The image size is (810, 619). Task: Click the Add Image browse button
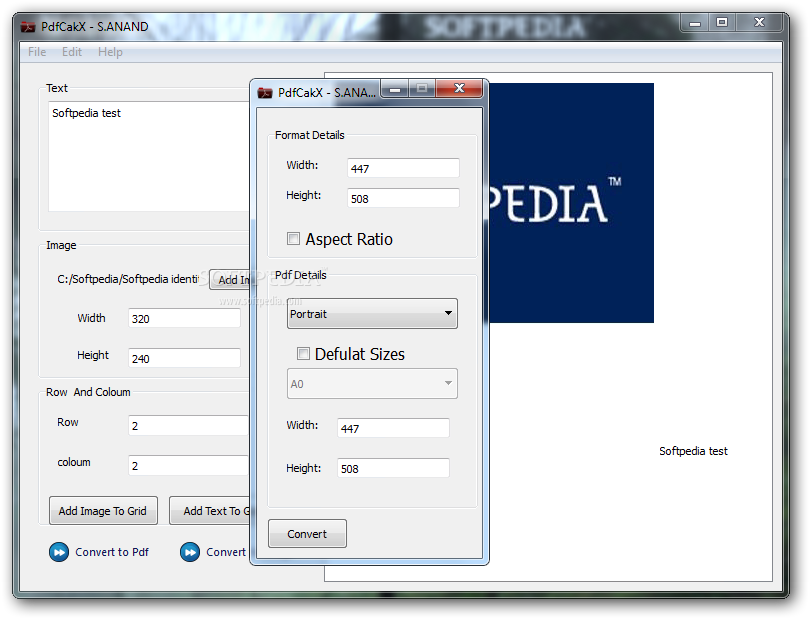click(x=230, y=280)
